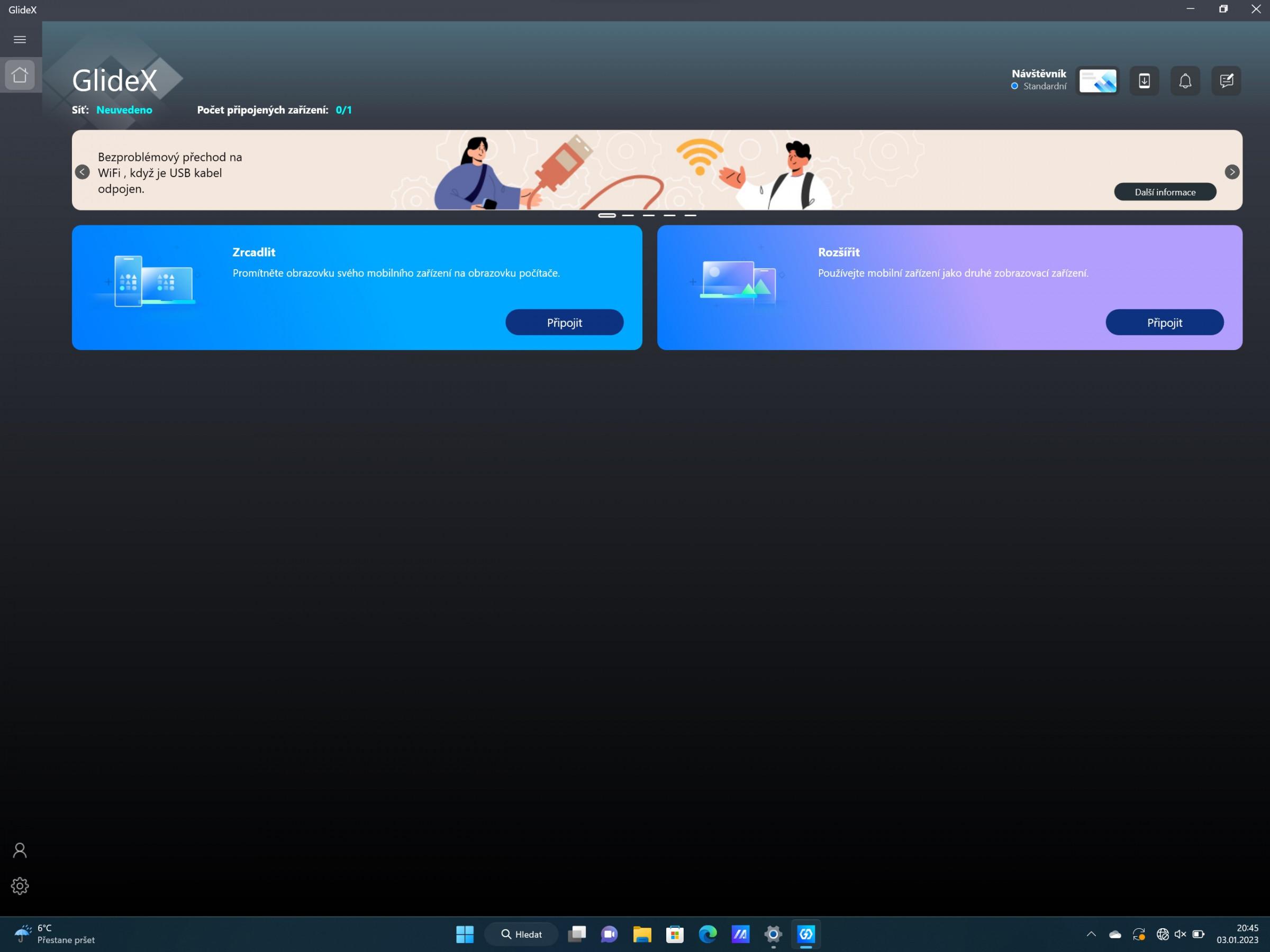This screenshot has height=952, width=1270.
Task: Show the previous banner slide
Action: 83,172
